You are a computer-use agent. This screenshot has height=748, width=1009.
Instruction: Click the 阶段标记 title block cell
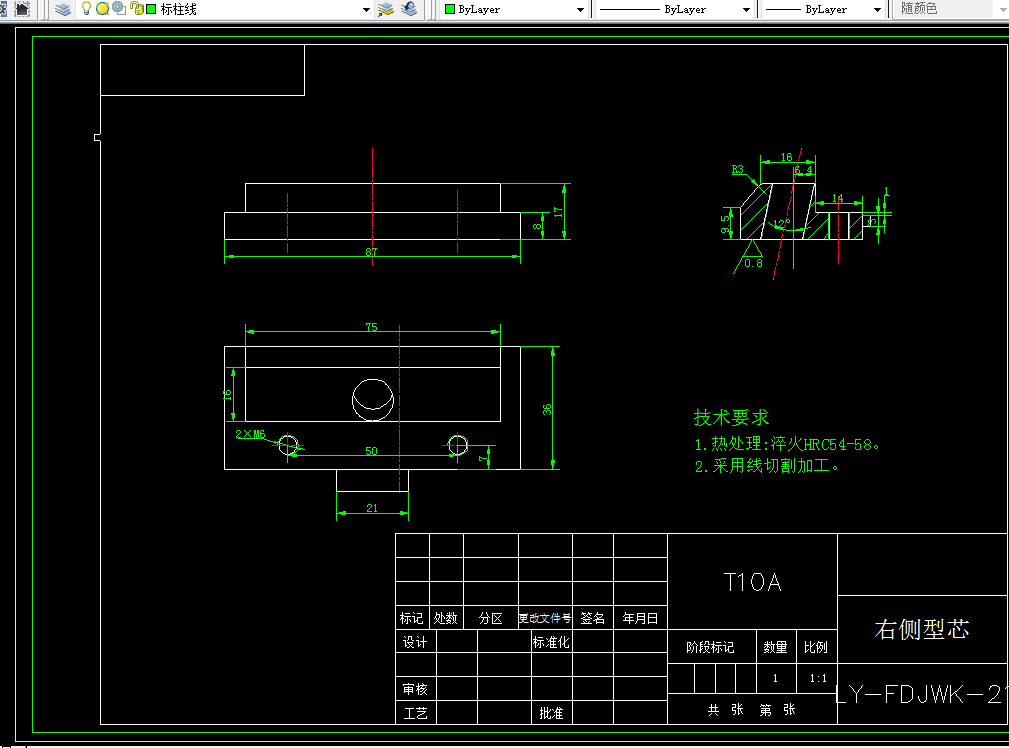pos(711,646)
